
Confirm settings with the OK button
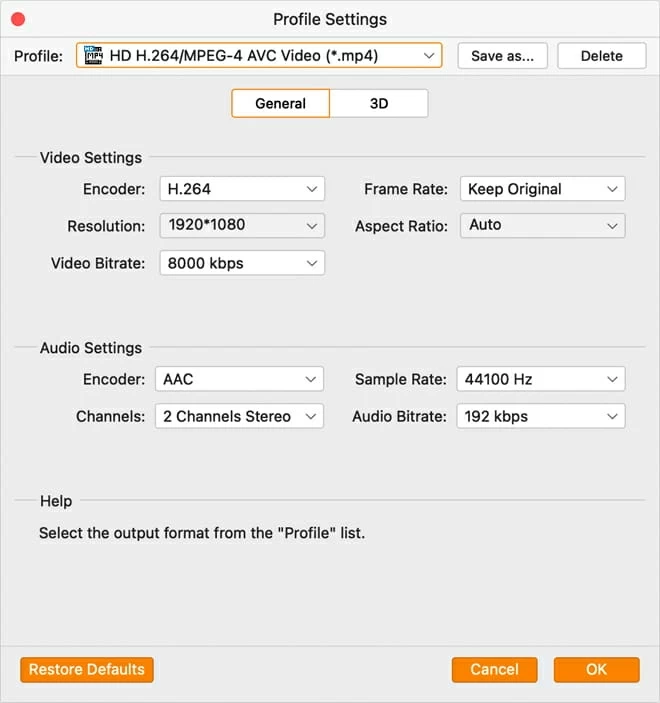(x=596, y=669)
